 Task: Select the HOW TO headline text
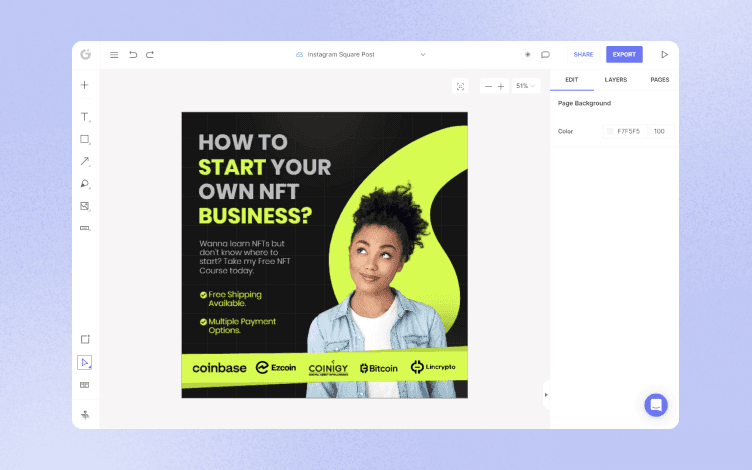coord(243,142)
